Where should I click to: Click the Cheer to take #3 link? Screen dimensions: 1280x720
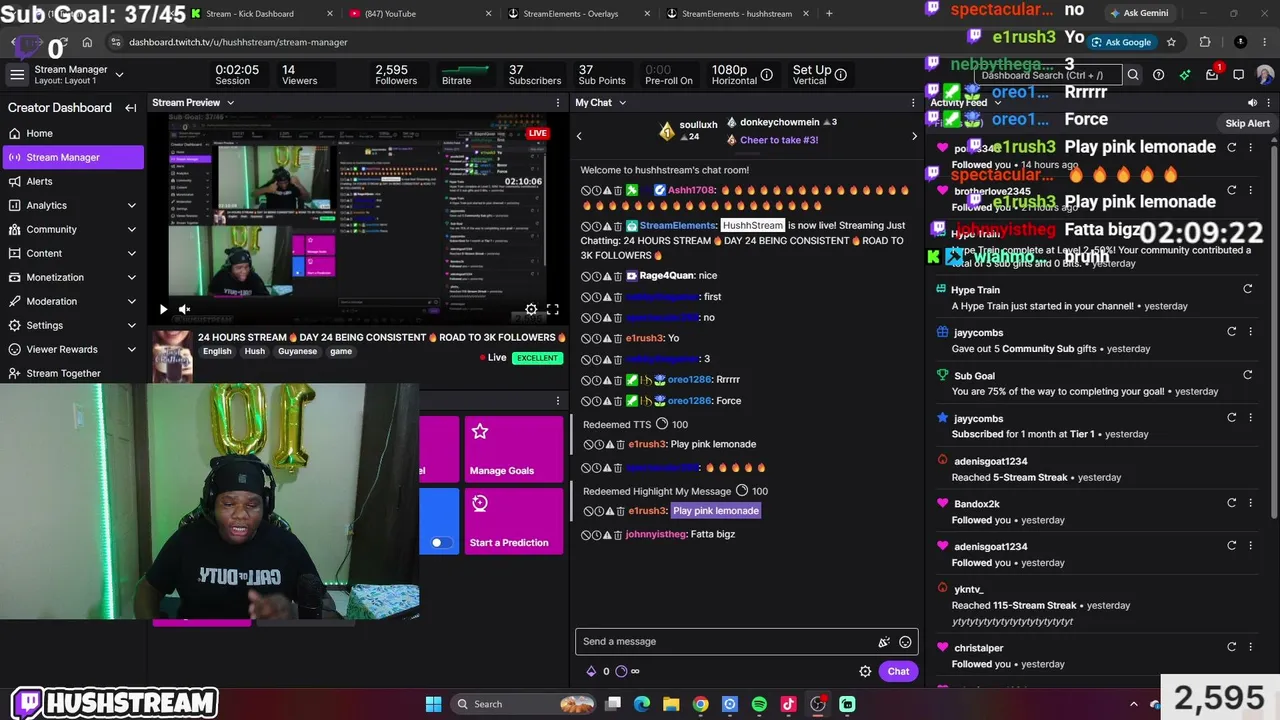tap(779, 140)
